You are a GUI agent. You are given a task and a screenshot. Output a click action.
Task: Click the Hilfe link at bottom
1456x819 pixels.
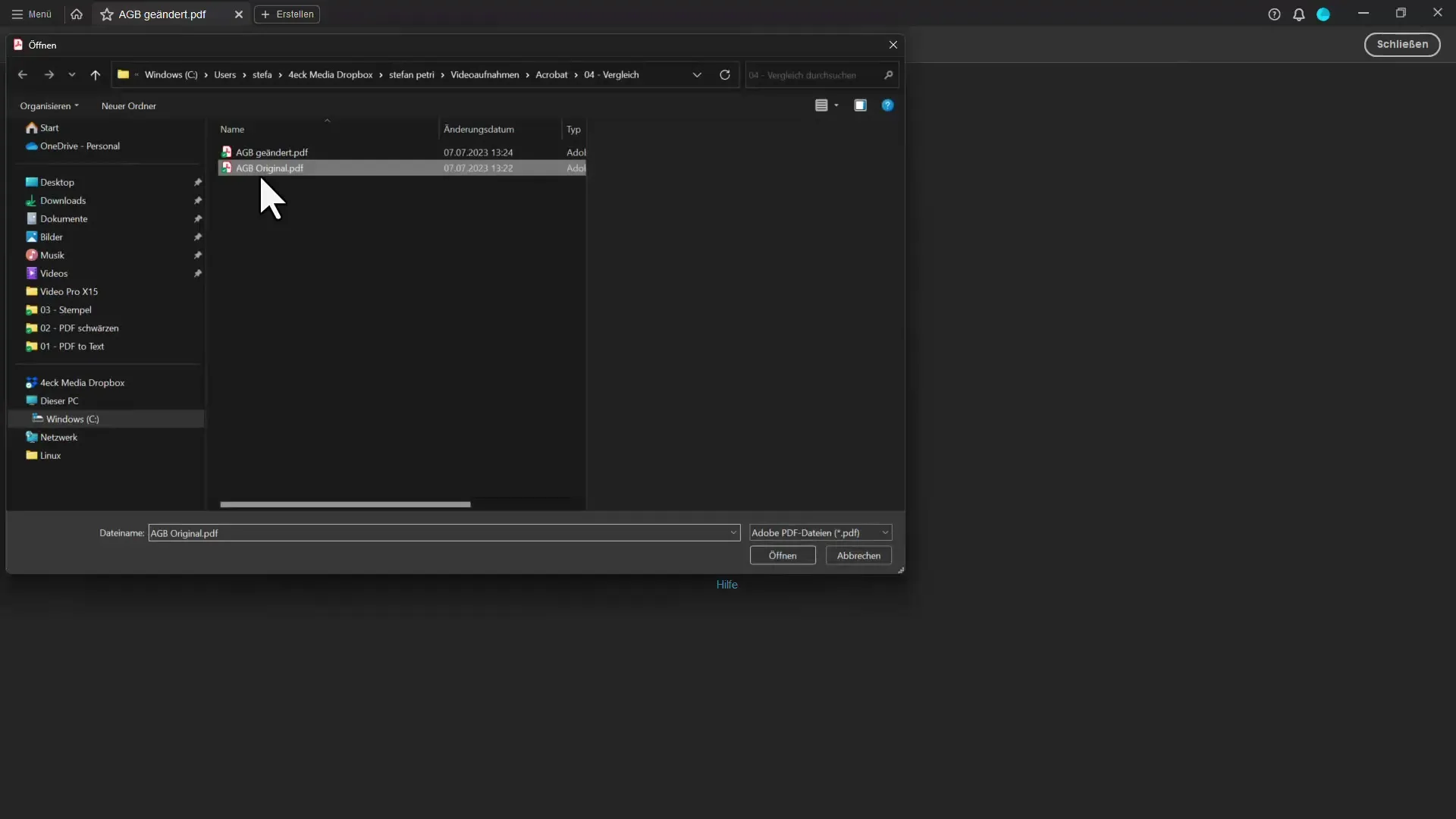click(x=727, y=584)
